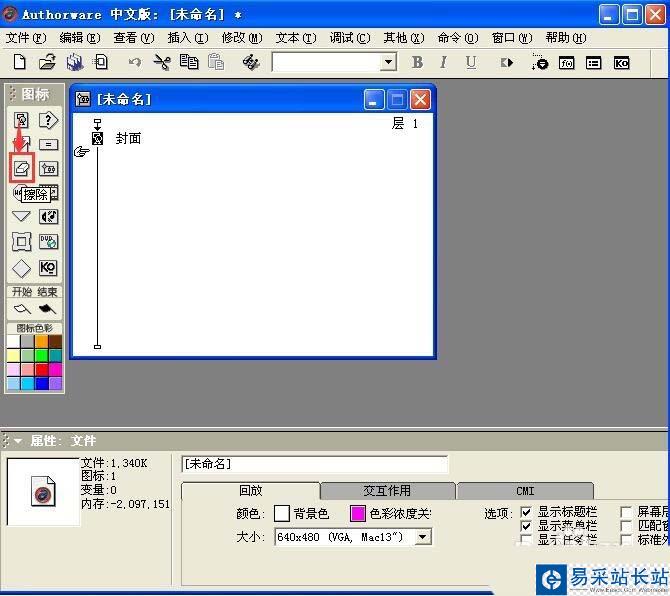The image size is (670, 596).
Task: Click the 封面 display icon on flowline
Action: pos(97,138)
